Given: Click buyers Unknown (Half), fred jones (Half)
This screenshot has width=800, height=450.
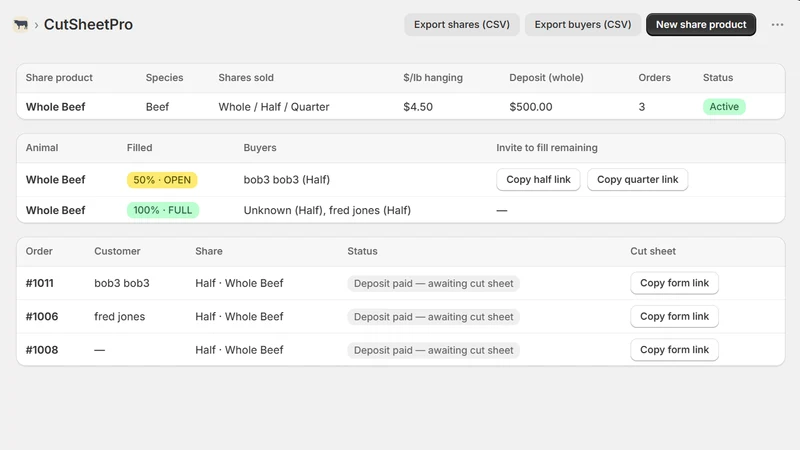Looking at the screenshot, I should tap(327, 210).
